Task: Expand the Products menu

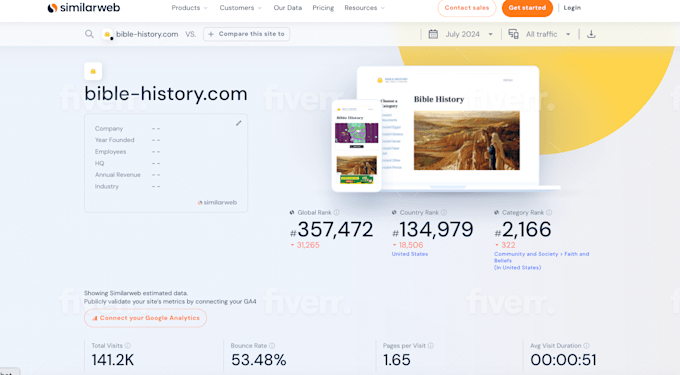Action: click(190, 8)
